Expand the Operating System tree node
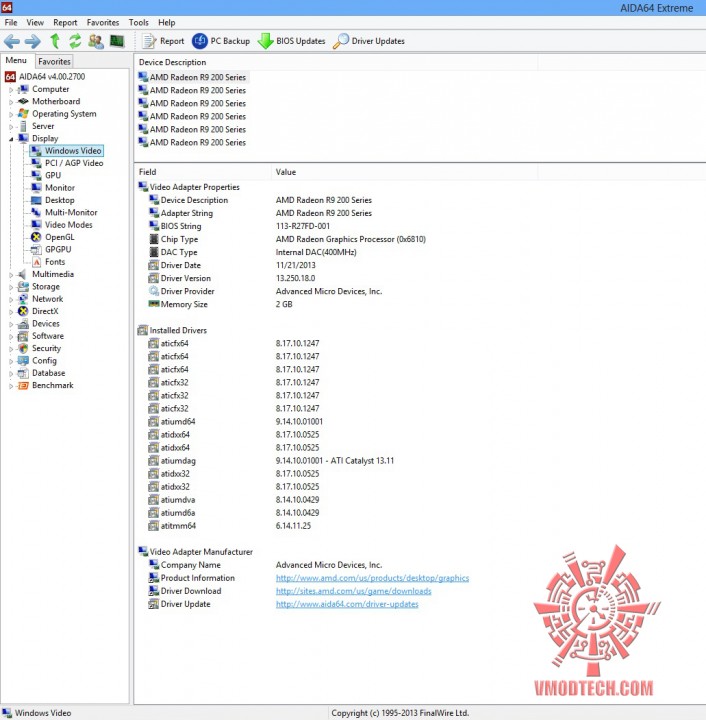The height and width of the screenshot is (720, 706). pyautogui.click(x=11, y=114)
